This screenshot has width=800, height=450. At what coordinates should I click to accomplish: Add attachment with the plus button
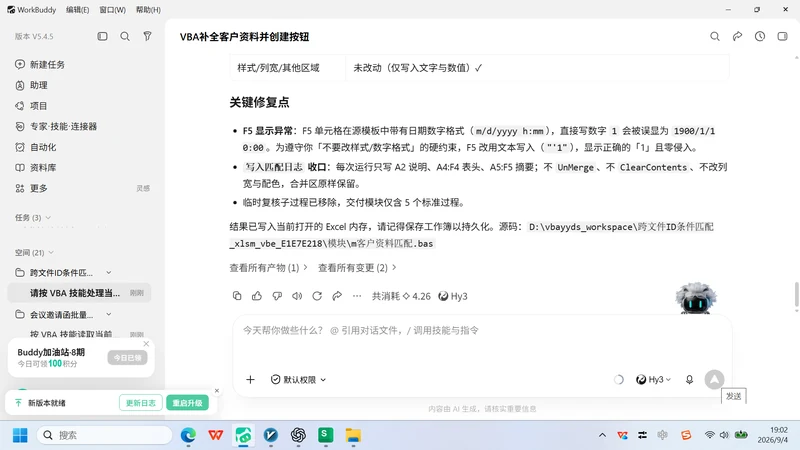250,380
